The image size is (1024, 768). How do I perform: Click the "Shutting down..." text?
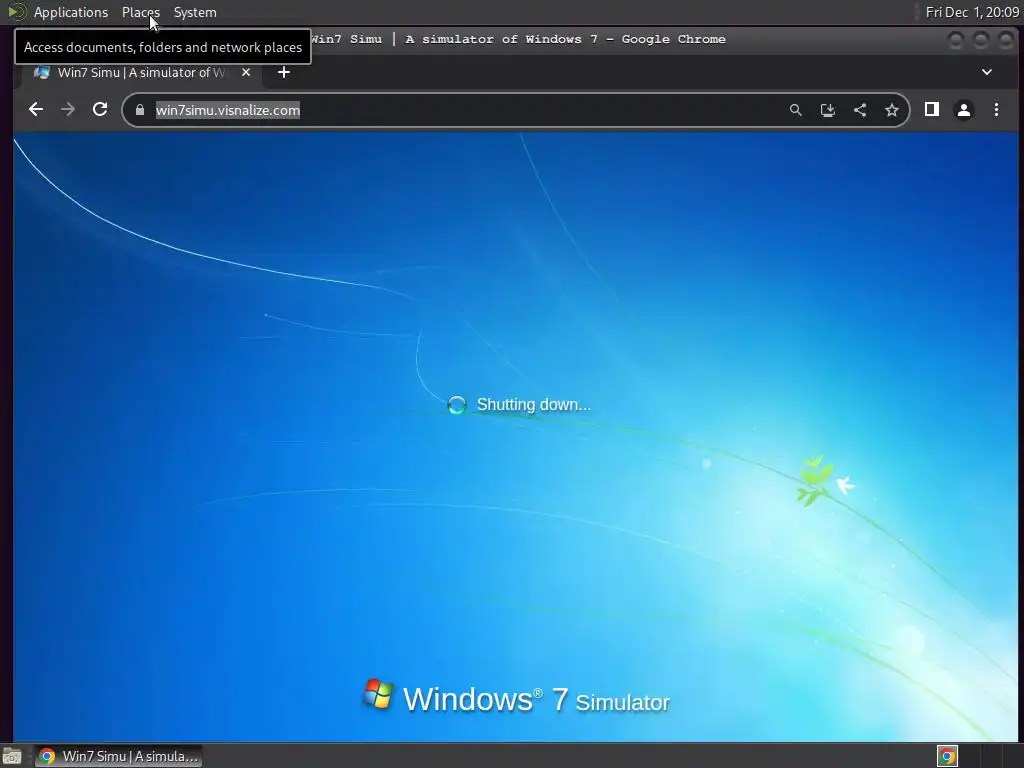(534, 405)
